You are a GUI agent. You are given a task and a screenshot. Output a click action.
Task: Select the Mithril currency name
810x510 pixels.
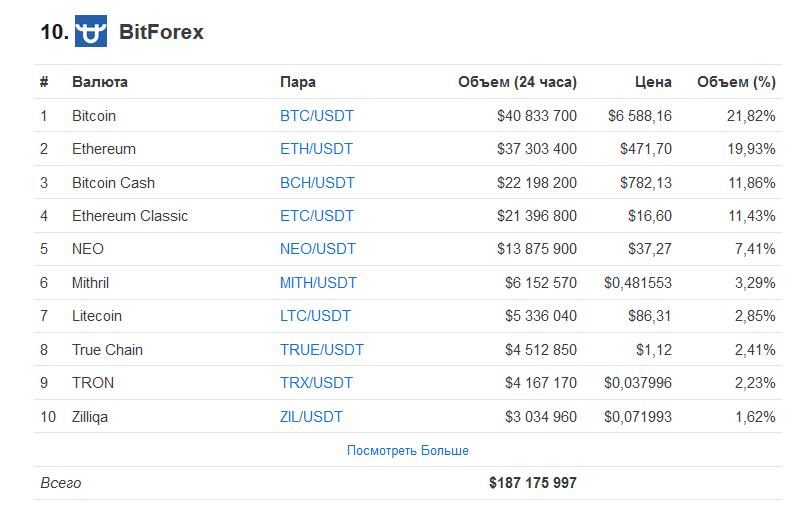(90, 283)
